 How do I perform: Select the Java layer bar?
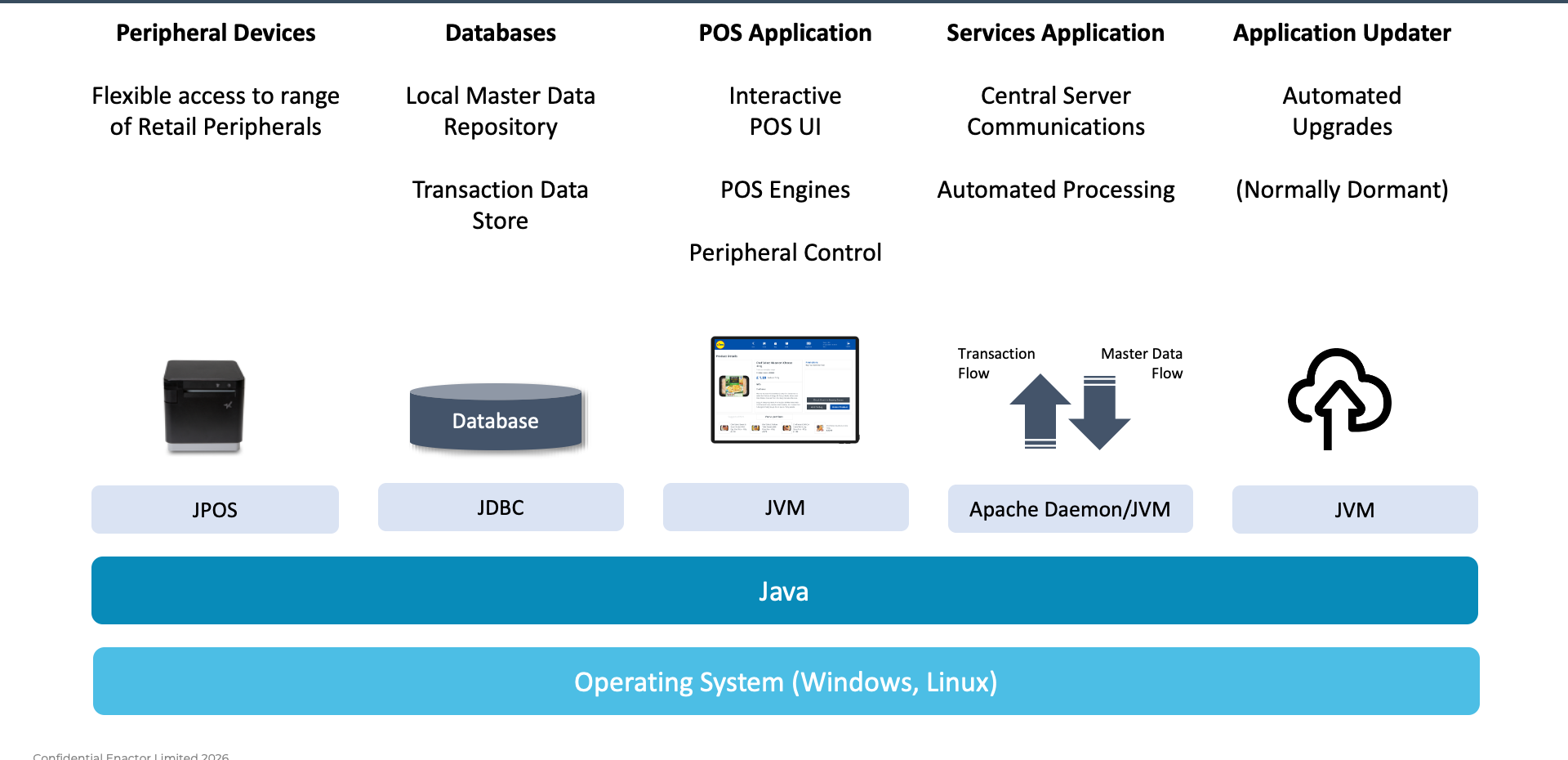(784, 590)
